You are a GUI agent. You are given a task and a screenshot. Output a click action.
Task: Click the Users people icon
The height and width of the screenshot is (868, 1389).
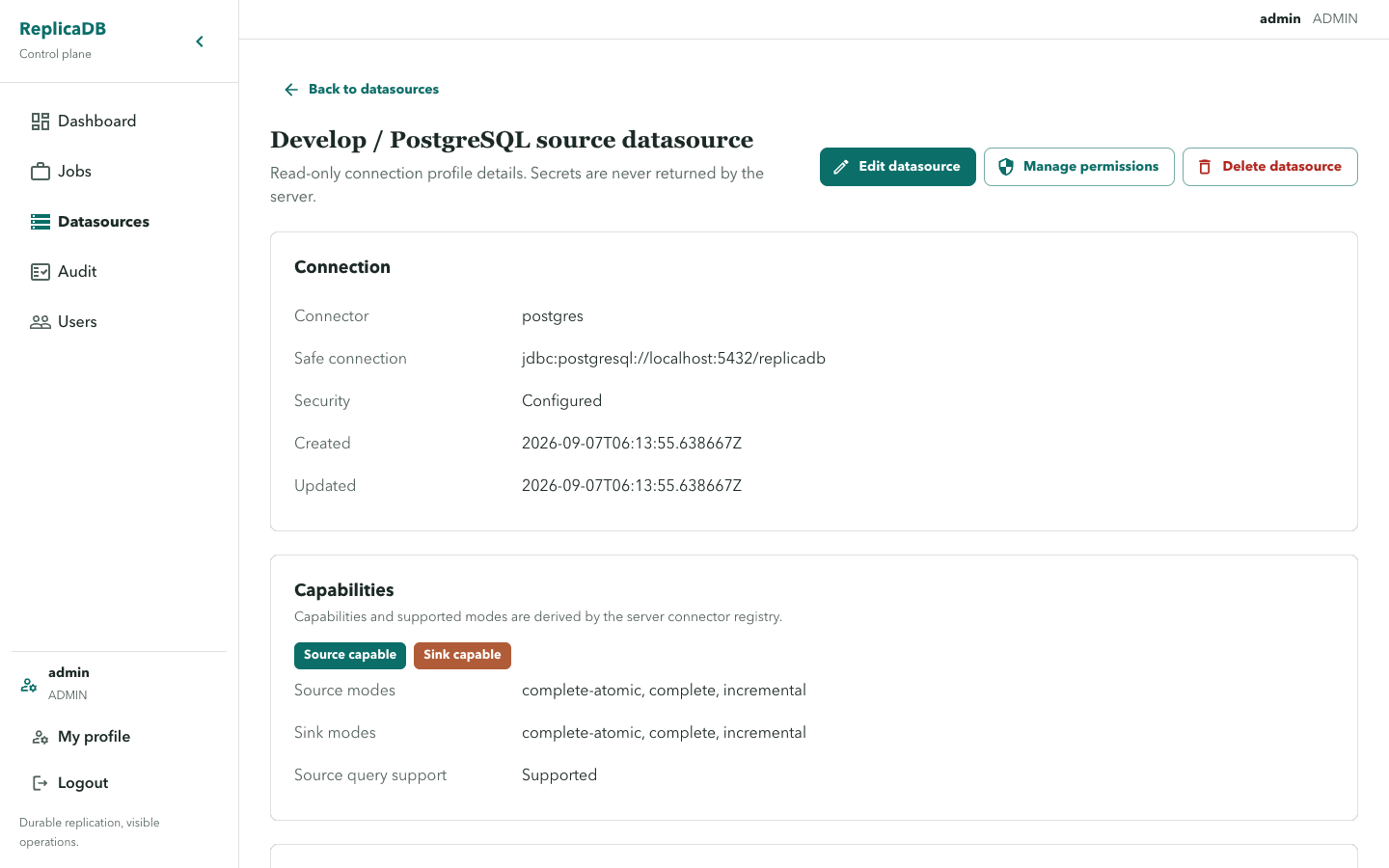point(41,322)
